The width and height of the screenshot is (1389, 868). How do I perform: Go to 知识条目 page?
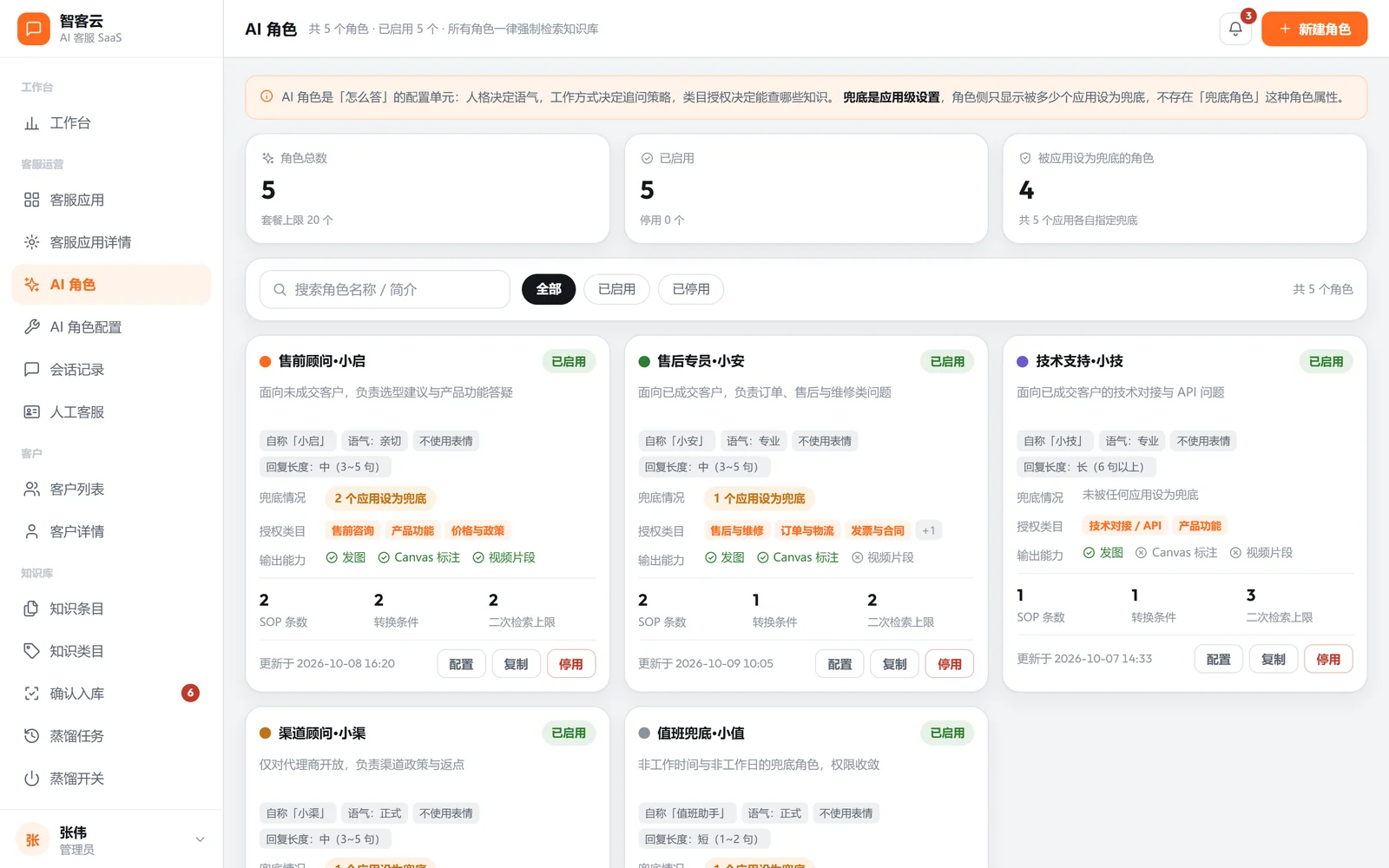tap(111, 609)
